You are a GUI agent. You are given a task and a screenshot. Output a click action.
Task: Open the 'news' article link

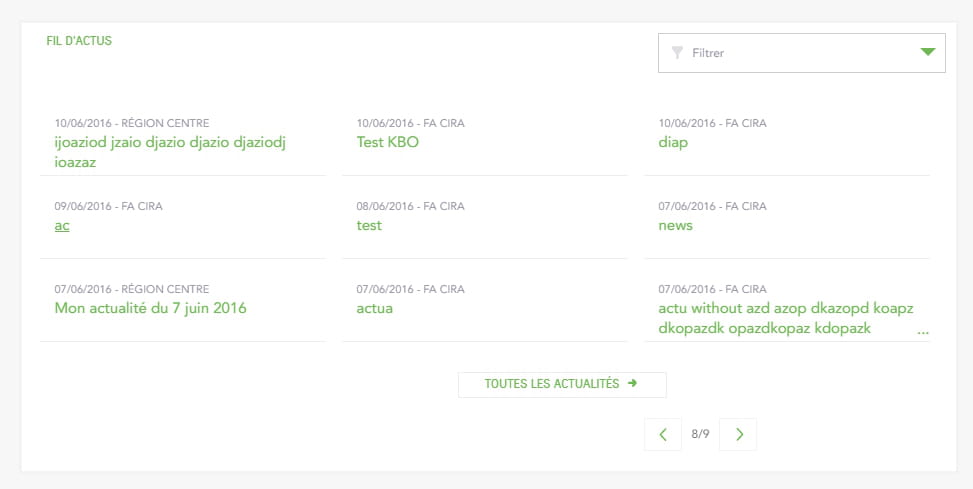pyautogui.click(x=675, y=225)
